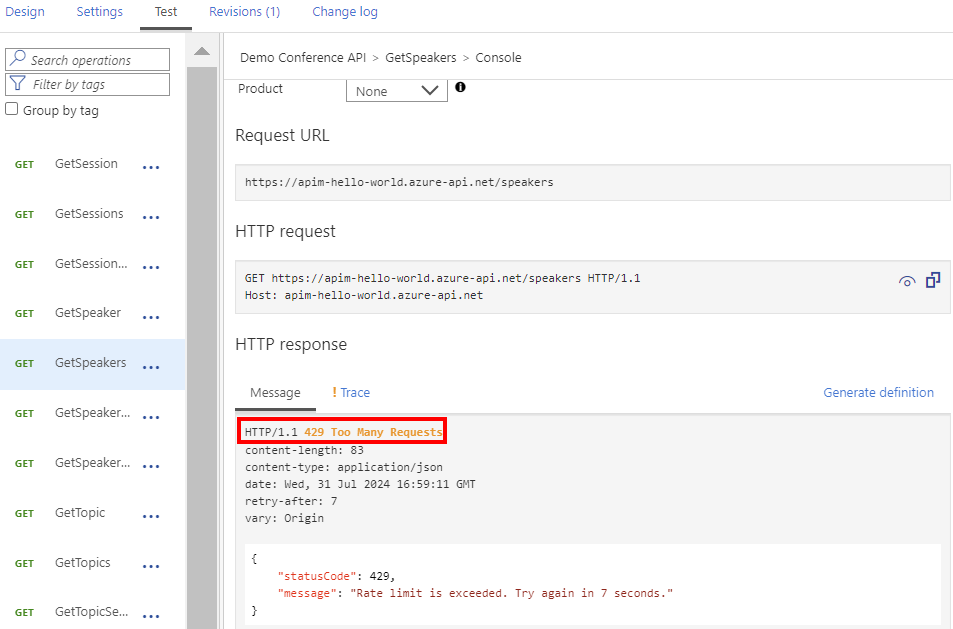The image size is (953, 629).
Task: Copy the HTTP request to clipboard
Action: point(933,280)
